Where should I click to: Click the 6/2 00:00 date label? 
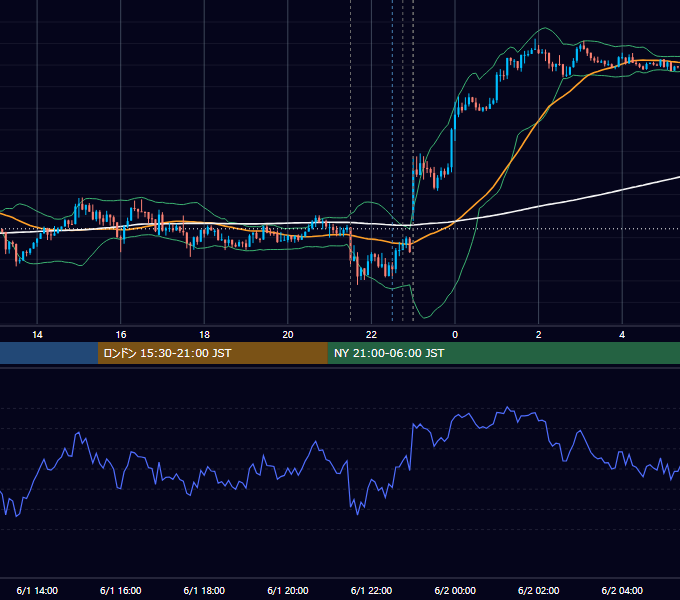point(455,590)
